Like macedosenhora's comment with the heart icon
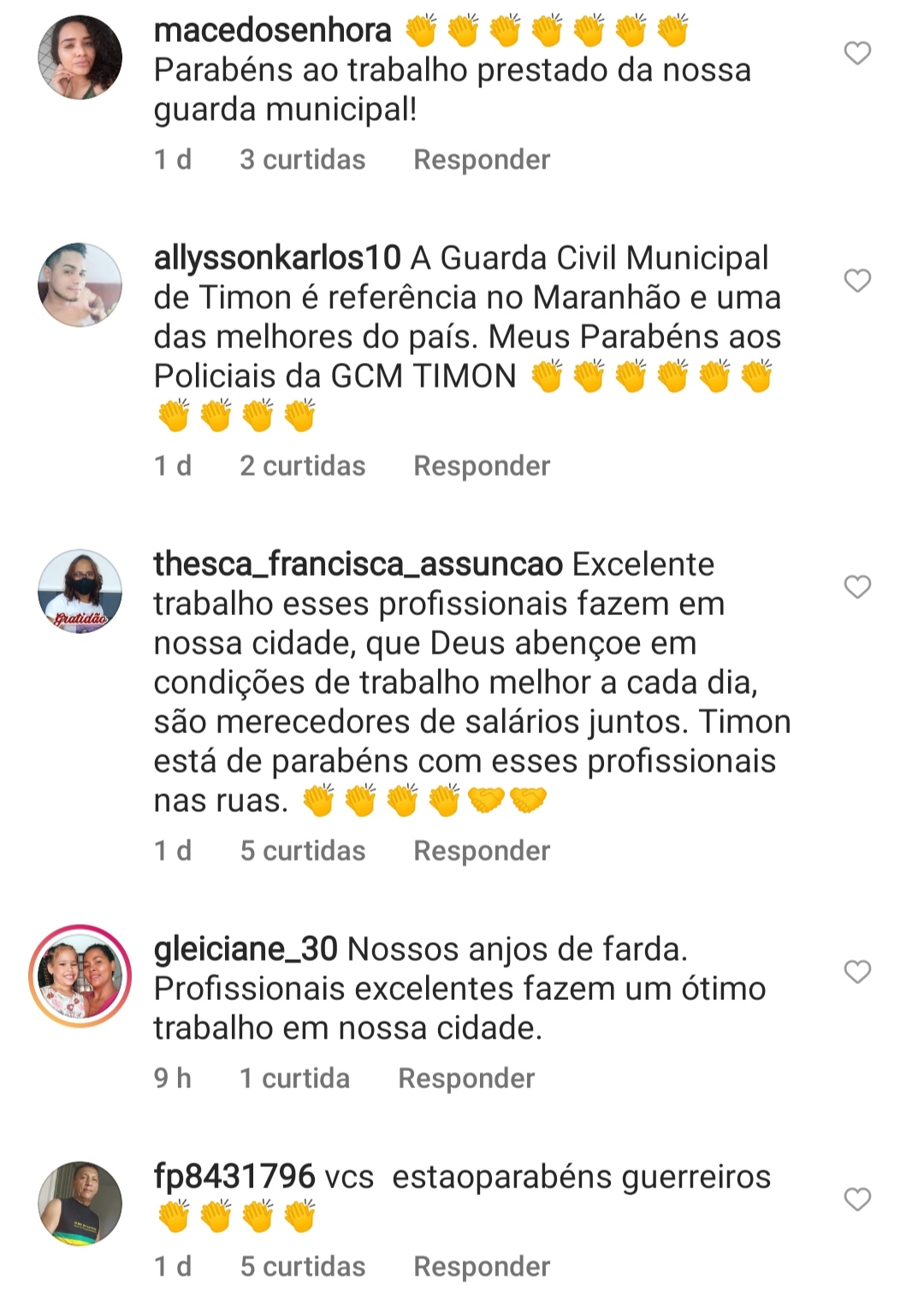Image resolution: width=924 pixels, height=1302 pixels. [857, 53]
